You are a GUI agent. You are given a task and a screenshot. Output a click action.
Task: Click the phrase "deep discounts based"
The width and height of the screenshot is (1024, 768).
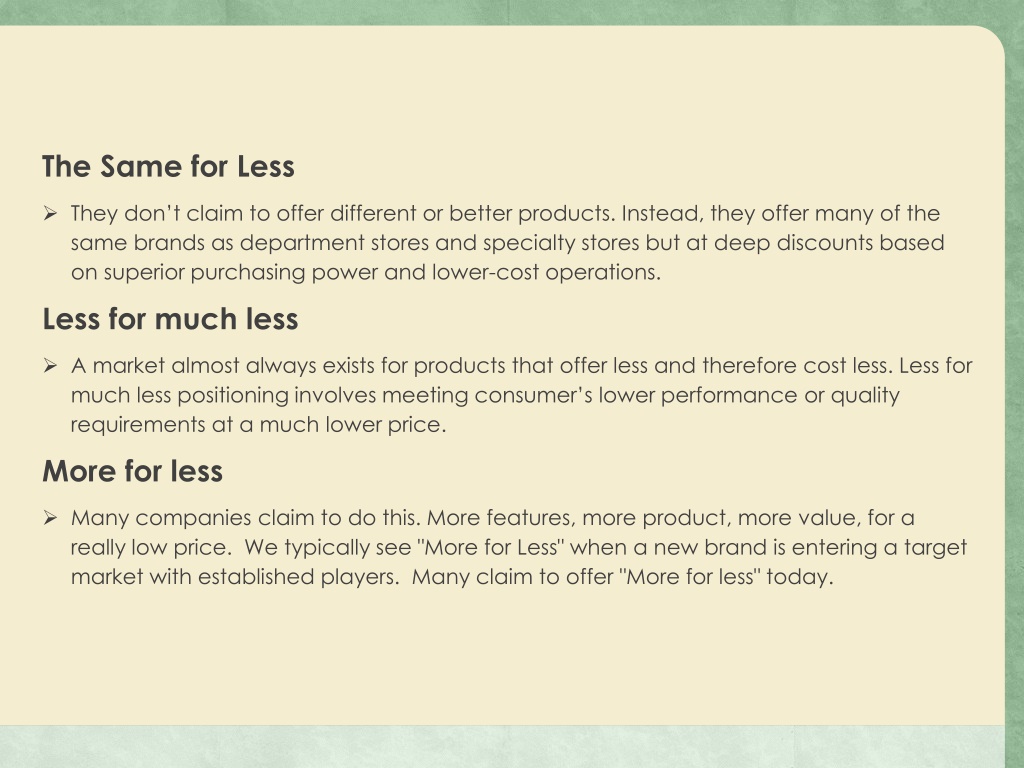click(x=829, y=243)
